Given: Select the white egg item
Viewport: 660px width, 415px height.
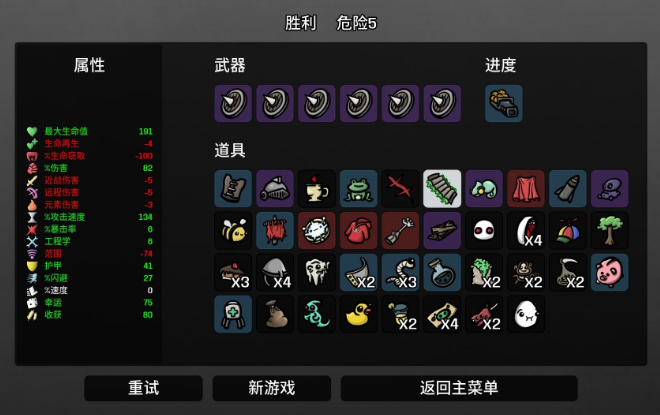Looking at the screenshot, I should coord(526,314).
